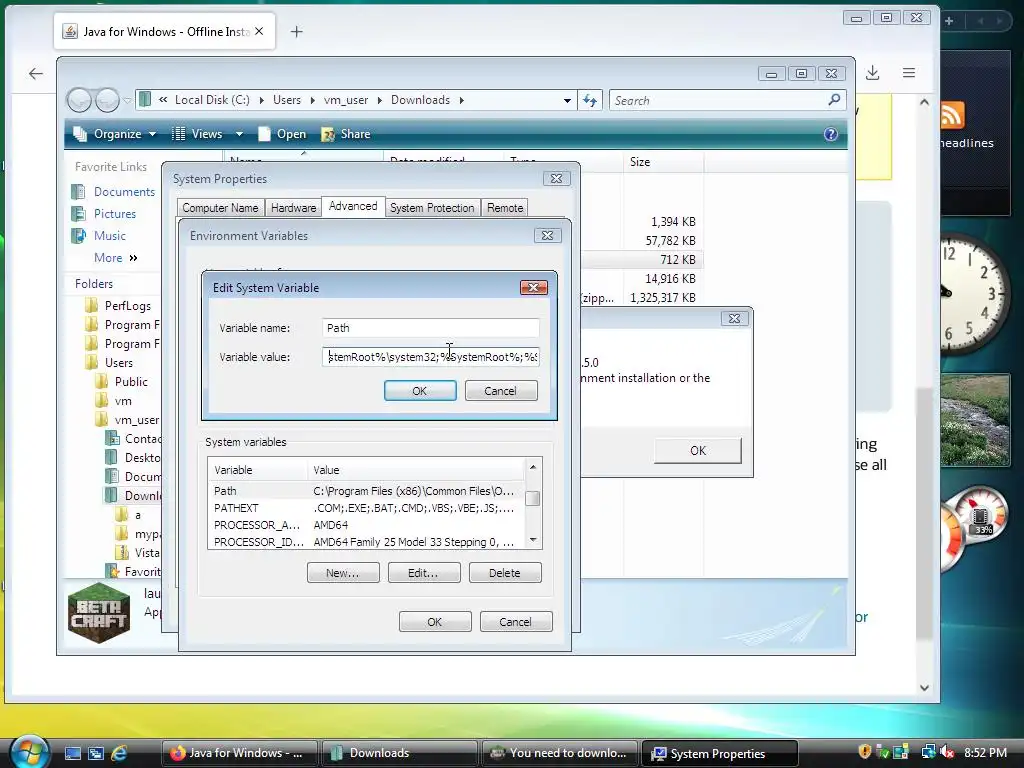Select the Path row in System variables
This screenshot has height=768, width=1024.
point(366,491)
